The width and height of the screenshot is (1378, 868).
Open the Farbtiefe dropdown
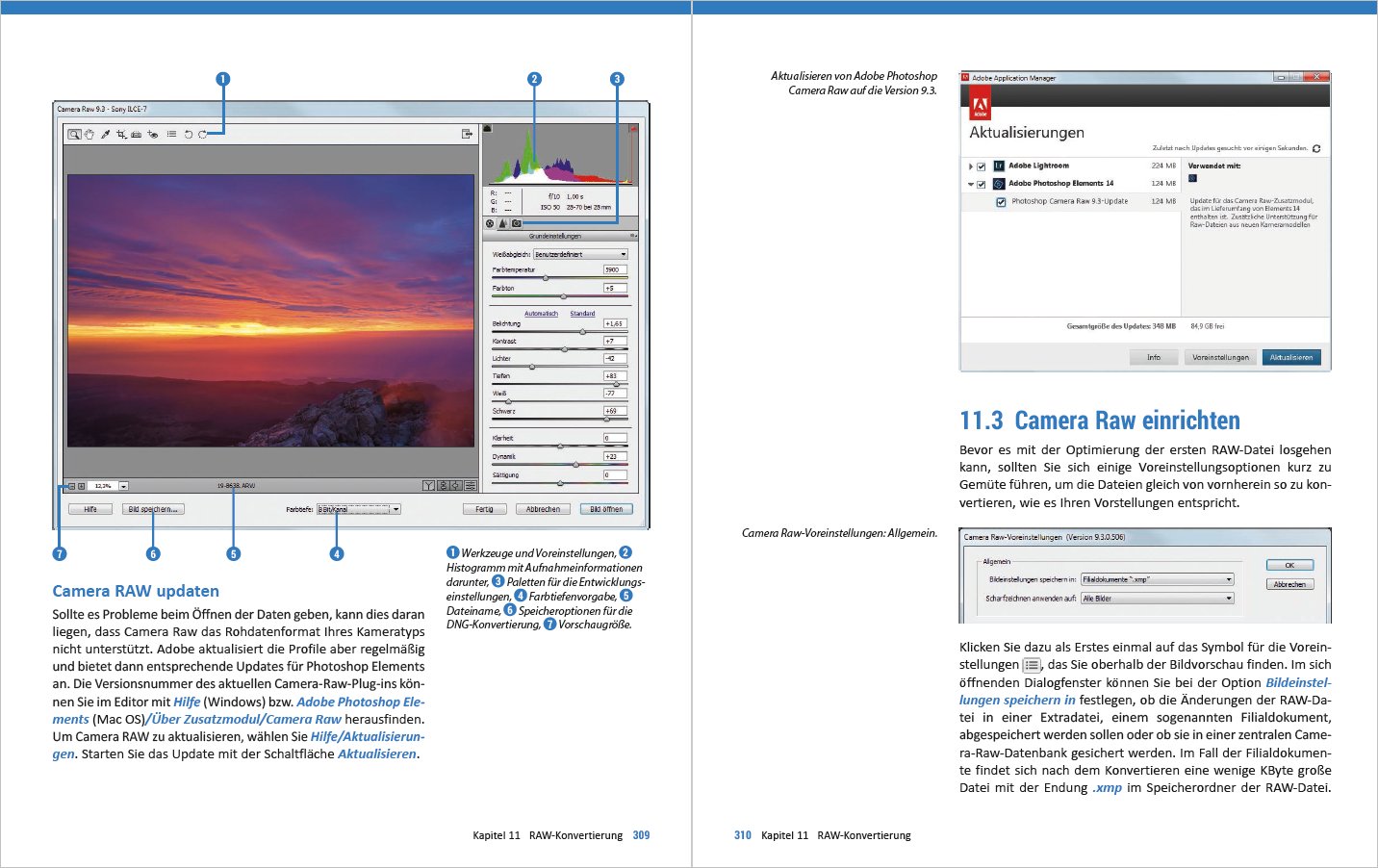359,509
